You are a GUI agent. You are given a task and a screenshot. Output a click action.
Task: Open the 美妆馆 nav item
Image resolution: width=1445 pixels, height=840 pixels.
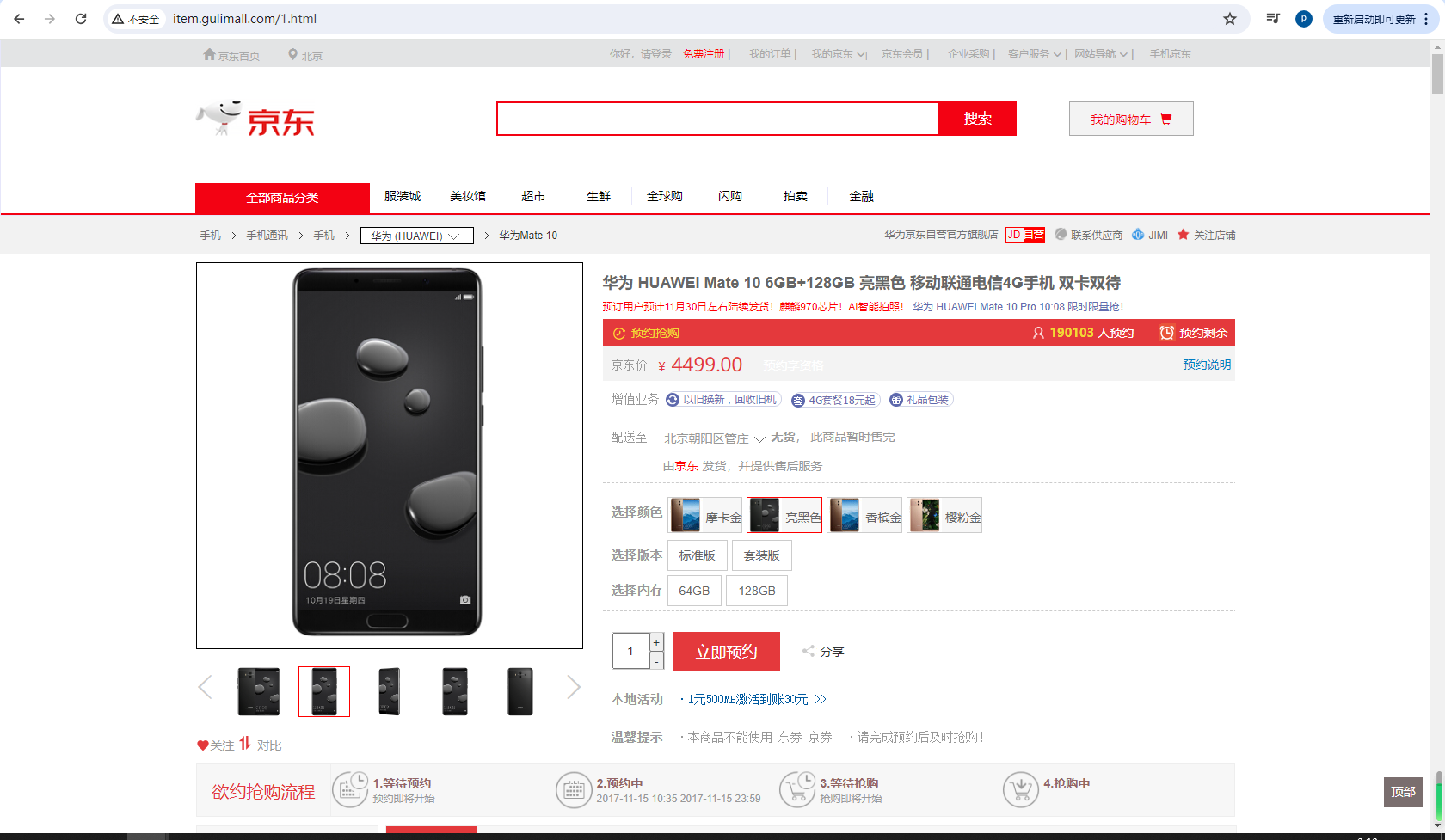click(x=468, y=197)
